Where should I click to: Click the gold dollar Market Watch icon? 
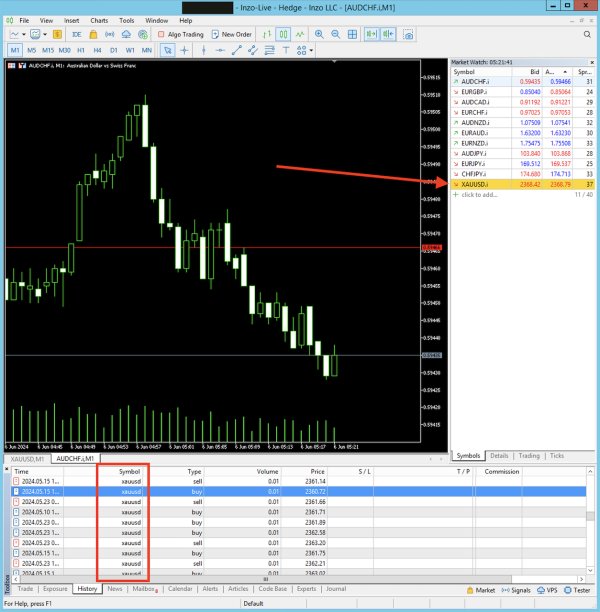(x=57, y=34)
